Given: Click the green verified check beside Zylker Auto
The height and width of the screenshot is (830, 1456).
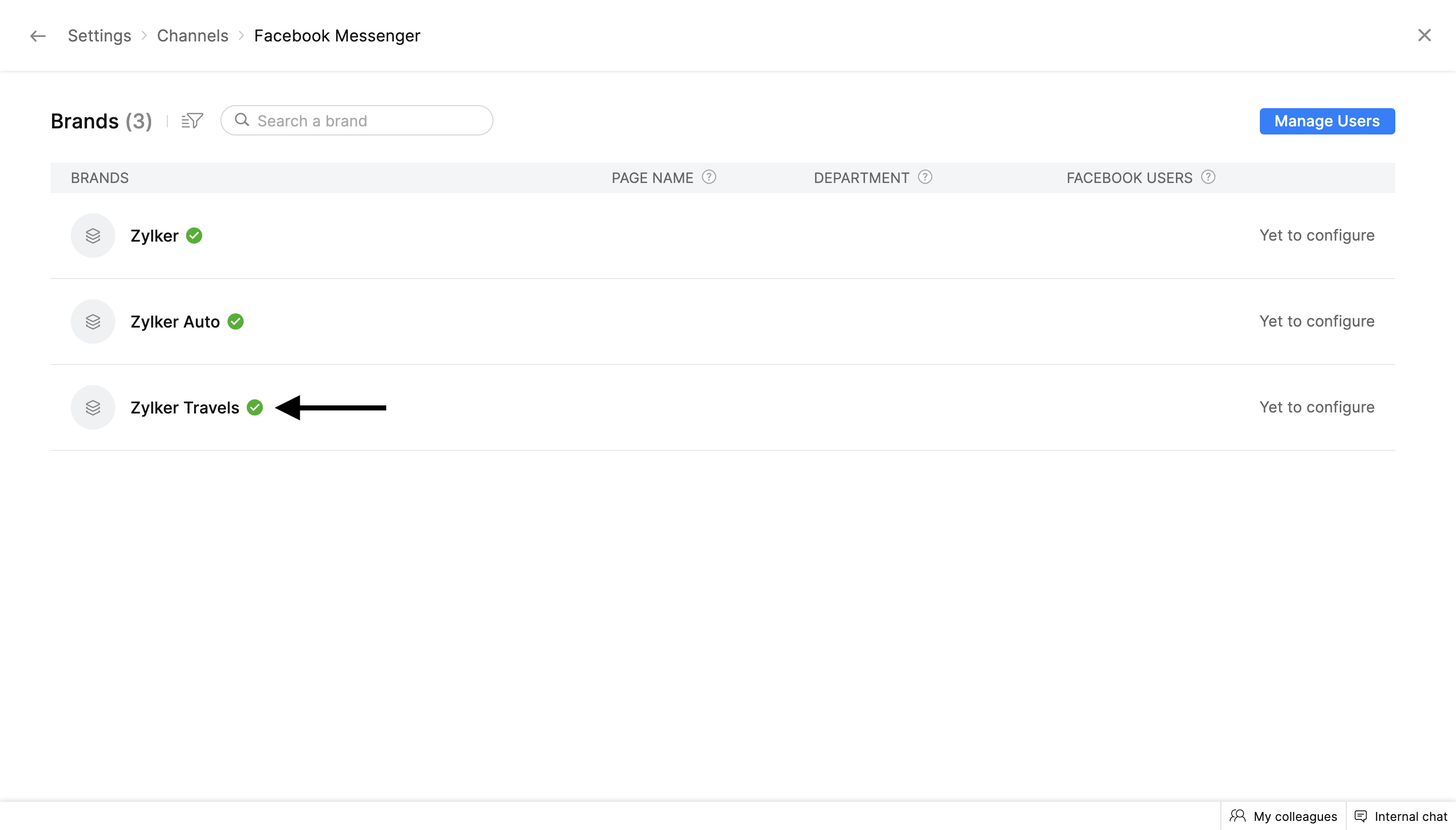Looking at the screenshot, I should [236, 321].
